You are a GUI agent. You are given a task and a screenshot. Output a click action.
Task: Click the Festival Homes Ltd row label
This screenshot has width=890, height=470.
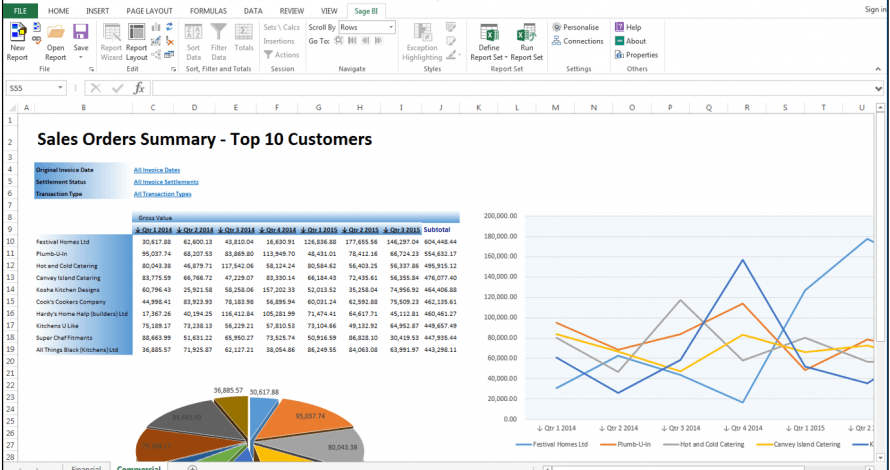click(62, 241)
